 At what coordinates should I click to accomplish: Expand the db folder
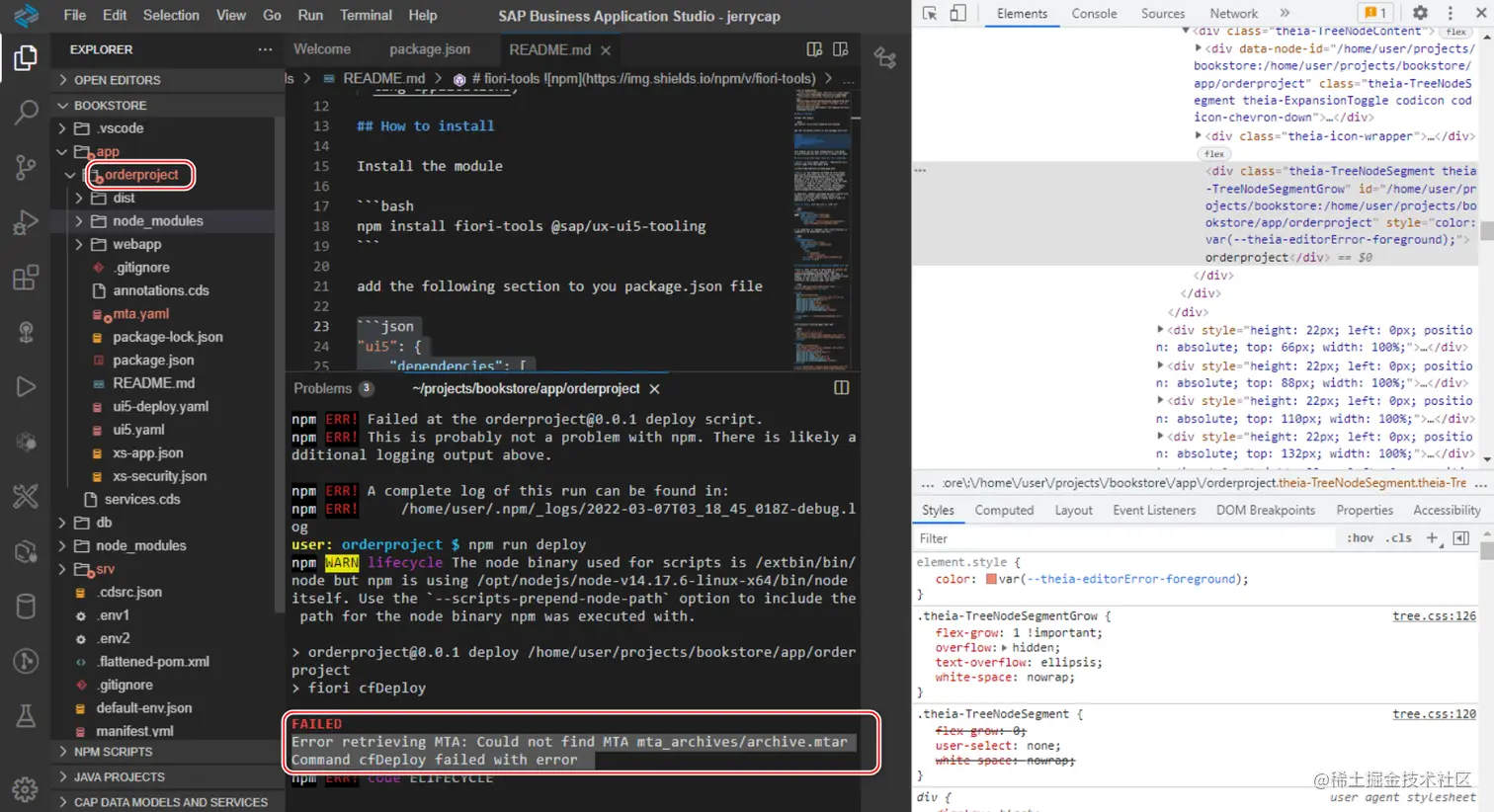click(x=62, y=523)
